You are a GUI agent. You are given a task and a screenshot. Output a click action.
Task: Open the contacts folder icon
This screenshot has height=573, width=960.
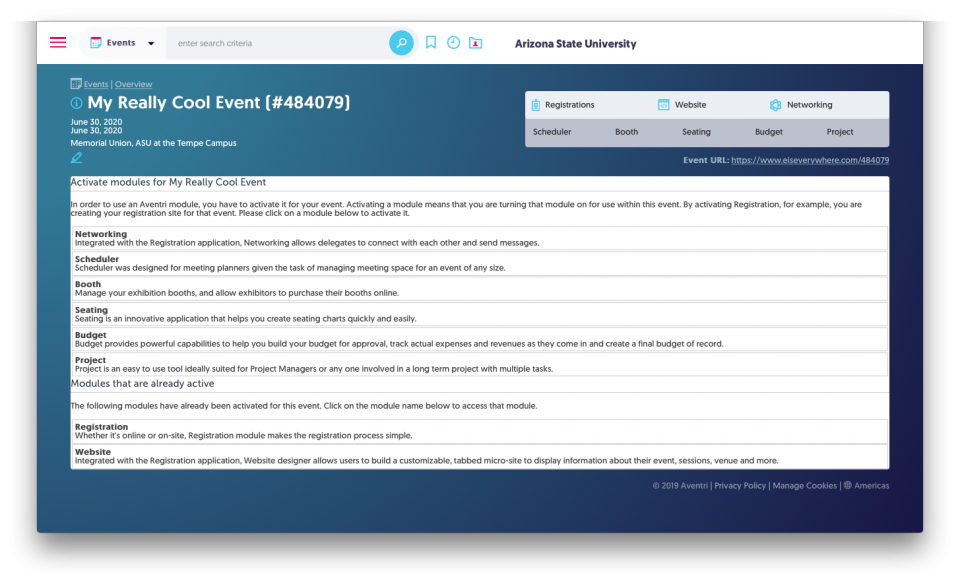tap(476, 43)
